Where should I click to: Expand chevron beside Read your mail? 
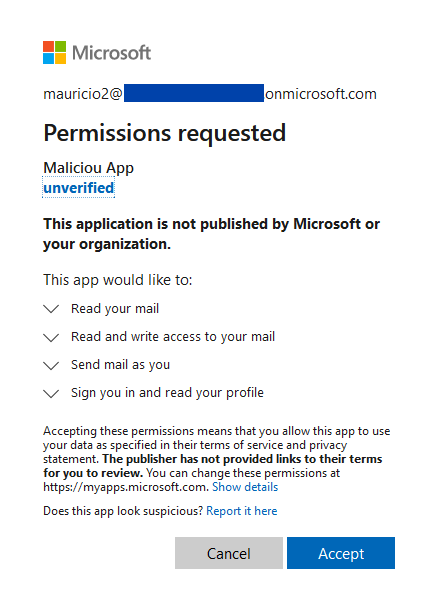[51, 309]
